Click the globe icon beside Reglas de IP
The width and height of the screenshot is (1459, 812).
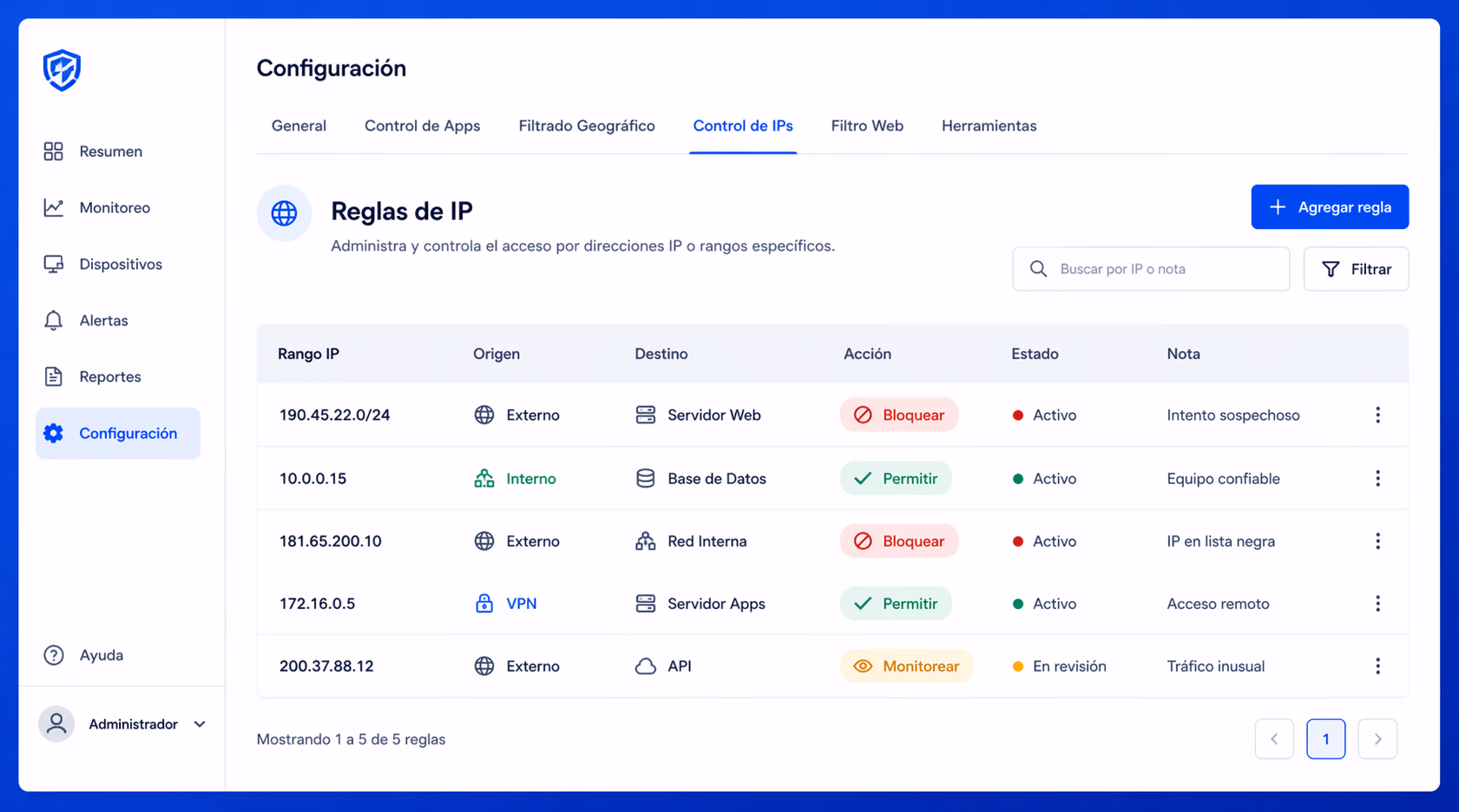284,213
